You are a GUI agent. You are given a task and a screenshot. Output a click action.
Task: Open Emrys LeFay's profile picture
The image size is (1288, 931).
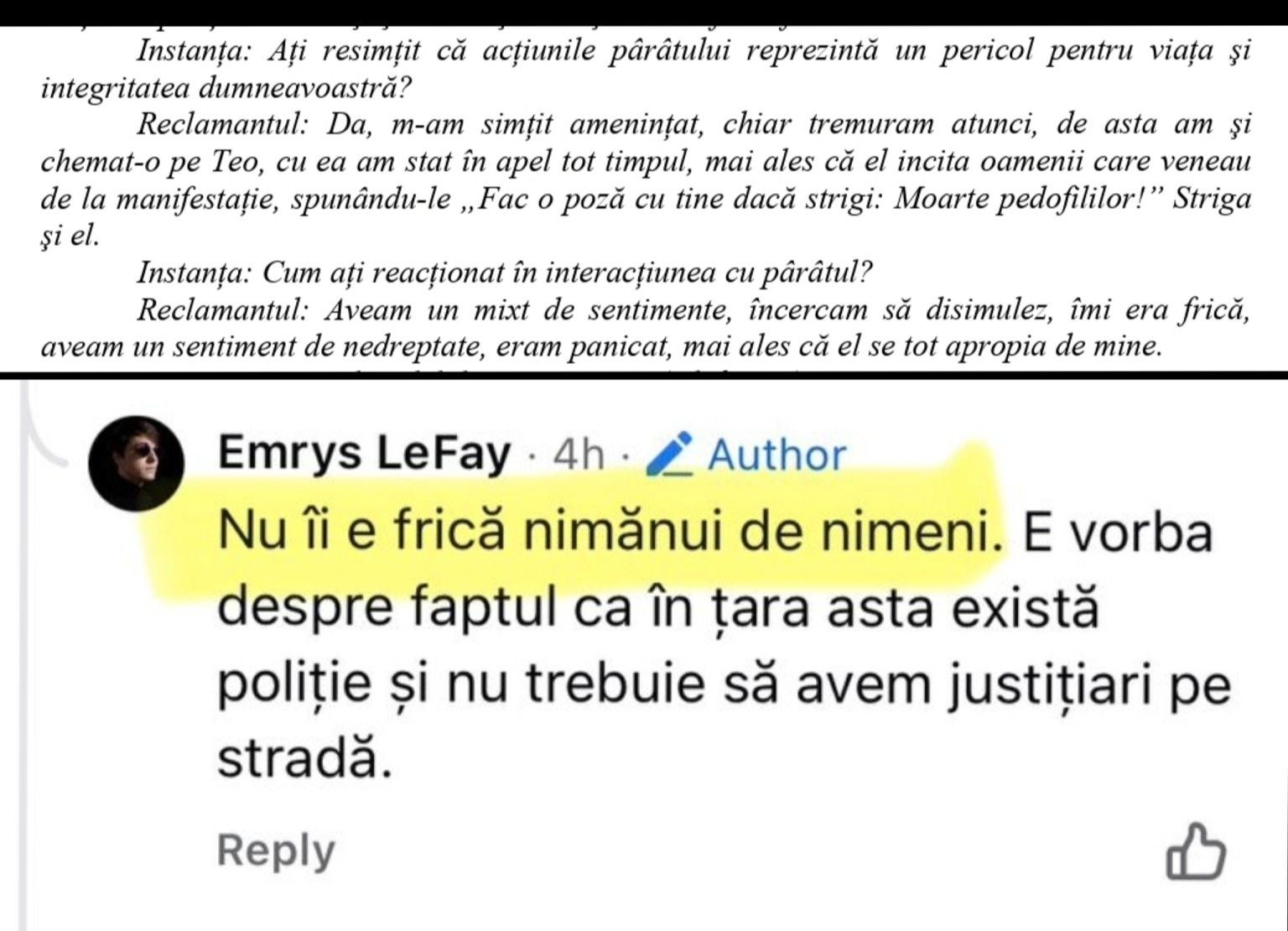point(137,462)
